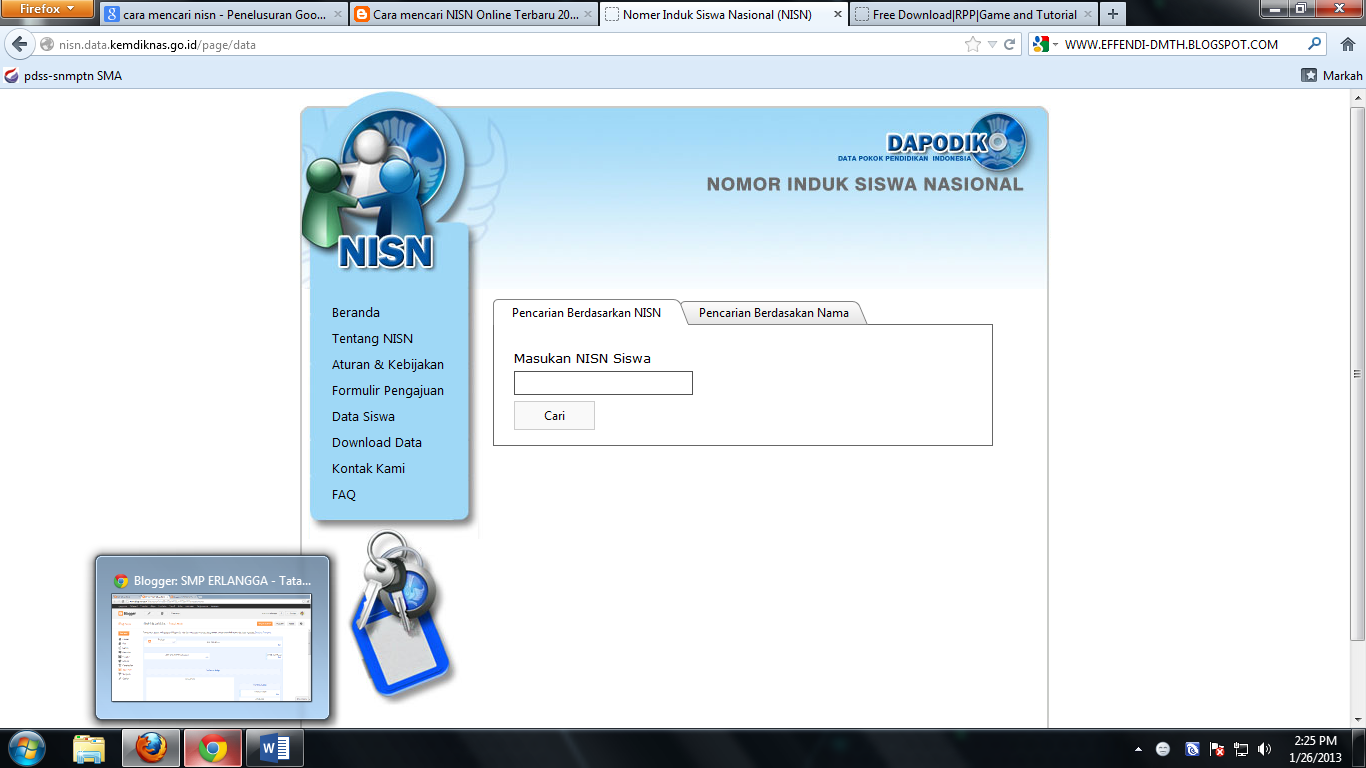Open the Download Data link

point(377,442)
